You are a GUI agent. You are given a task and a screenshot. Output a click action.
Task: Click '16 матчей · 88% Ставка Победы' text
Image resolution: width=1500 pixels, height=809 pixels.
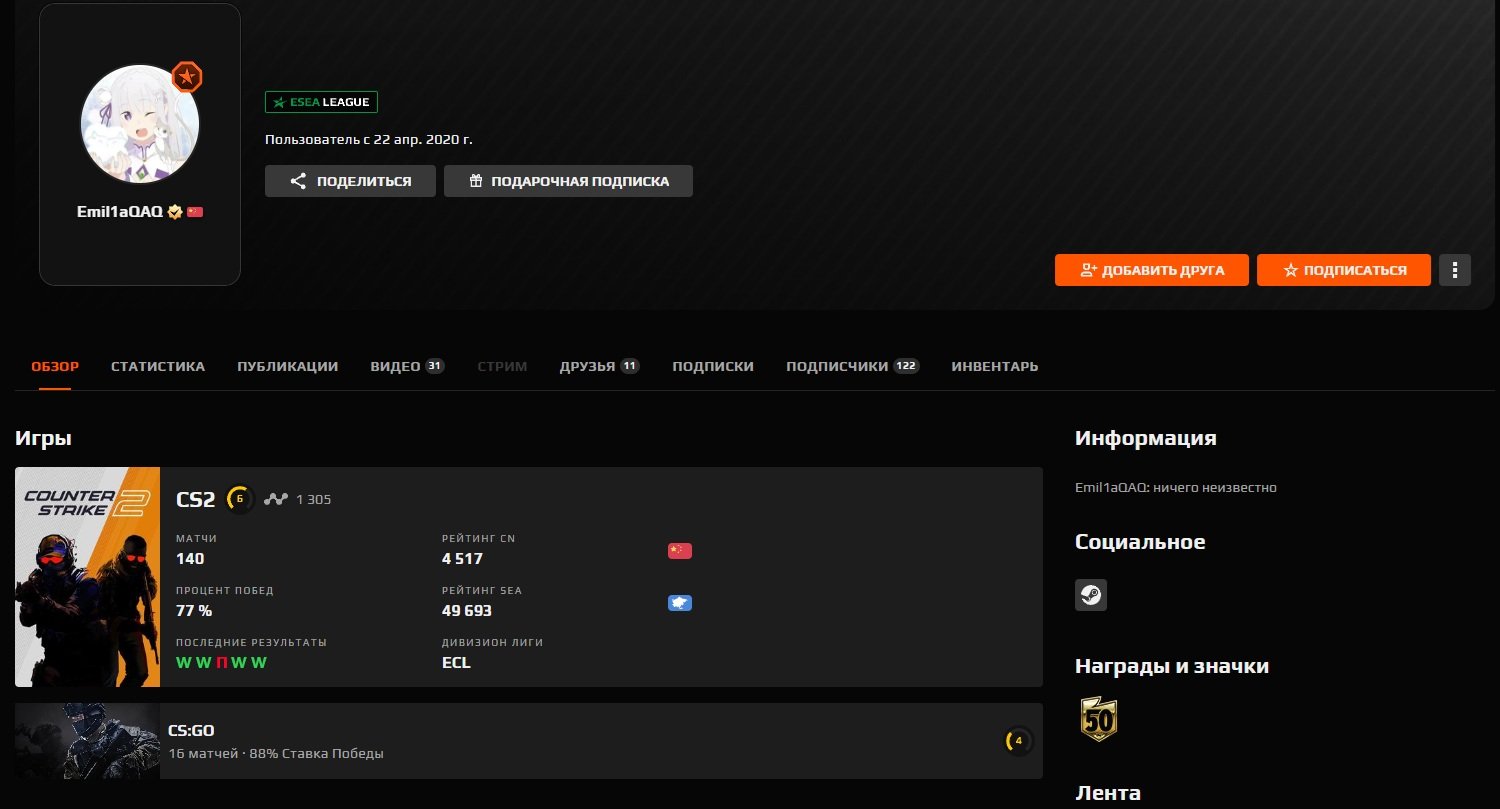276,753
